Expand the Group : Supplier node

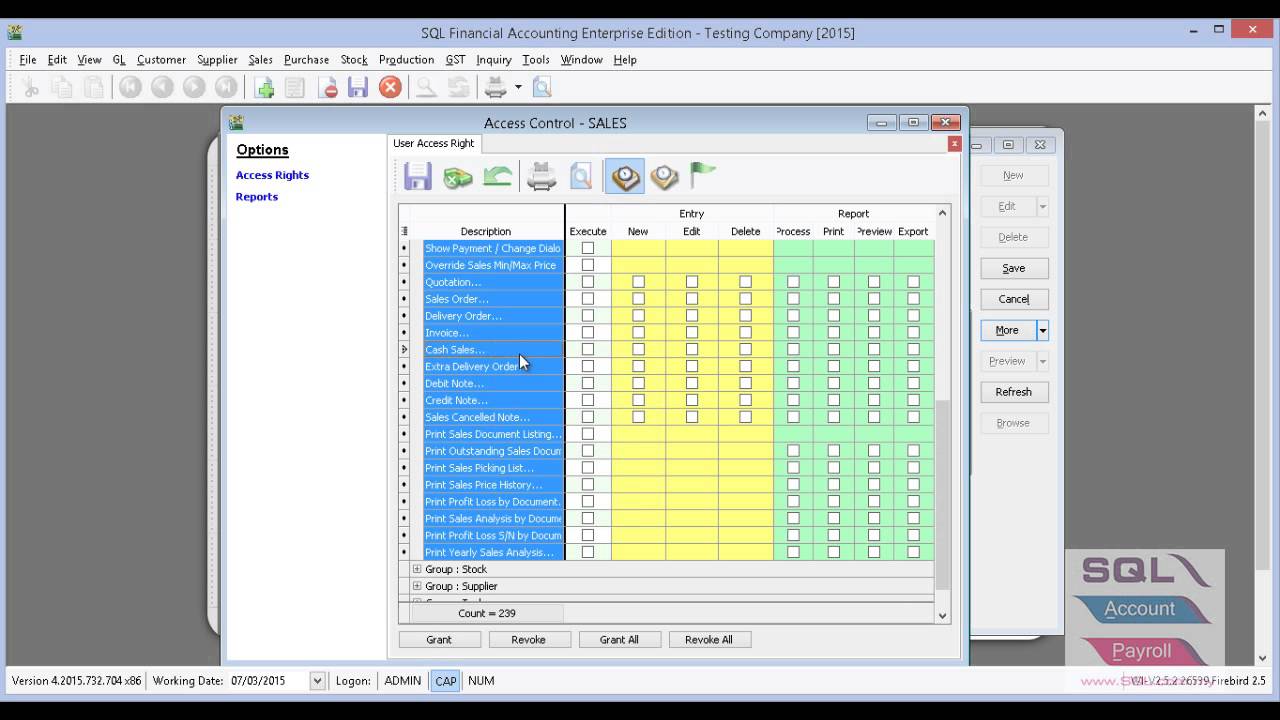pyautogui.click(x=417, y=586)
